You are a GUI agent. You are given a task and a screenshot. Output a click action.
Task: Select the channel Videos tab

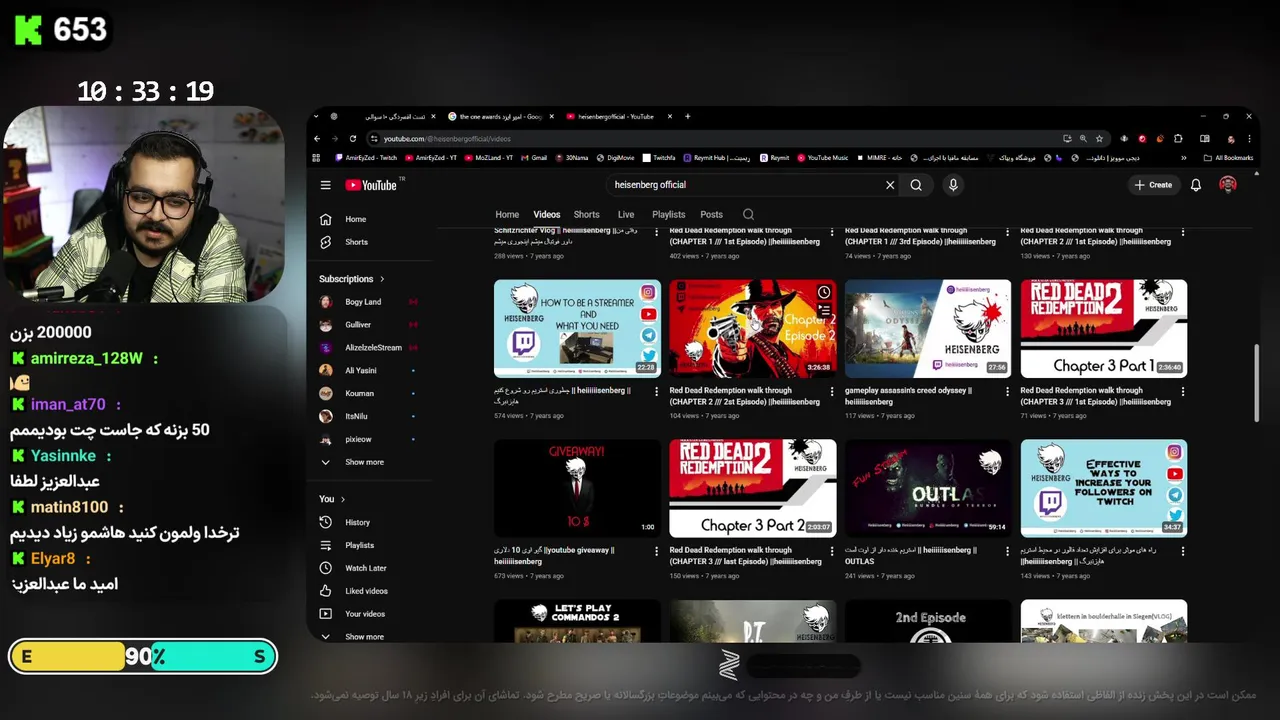click(547, 214)
